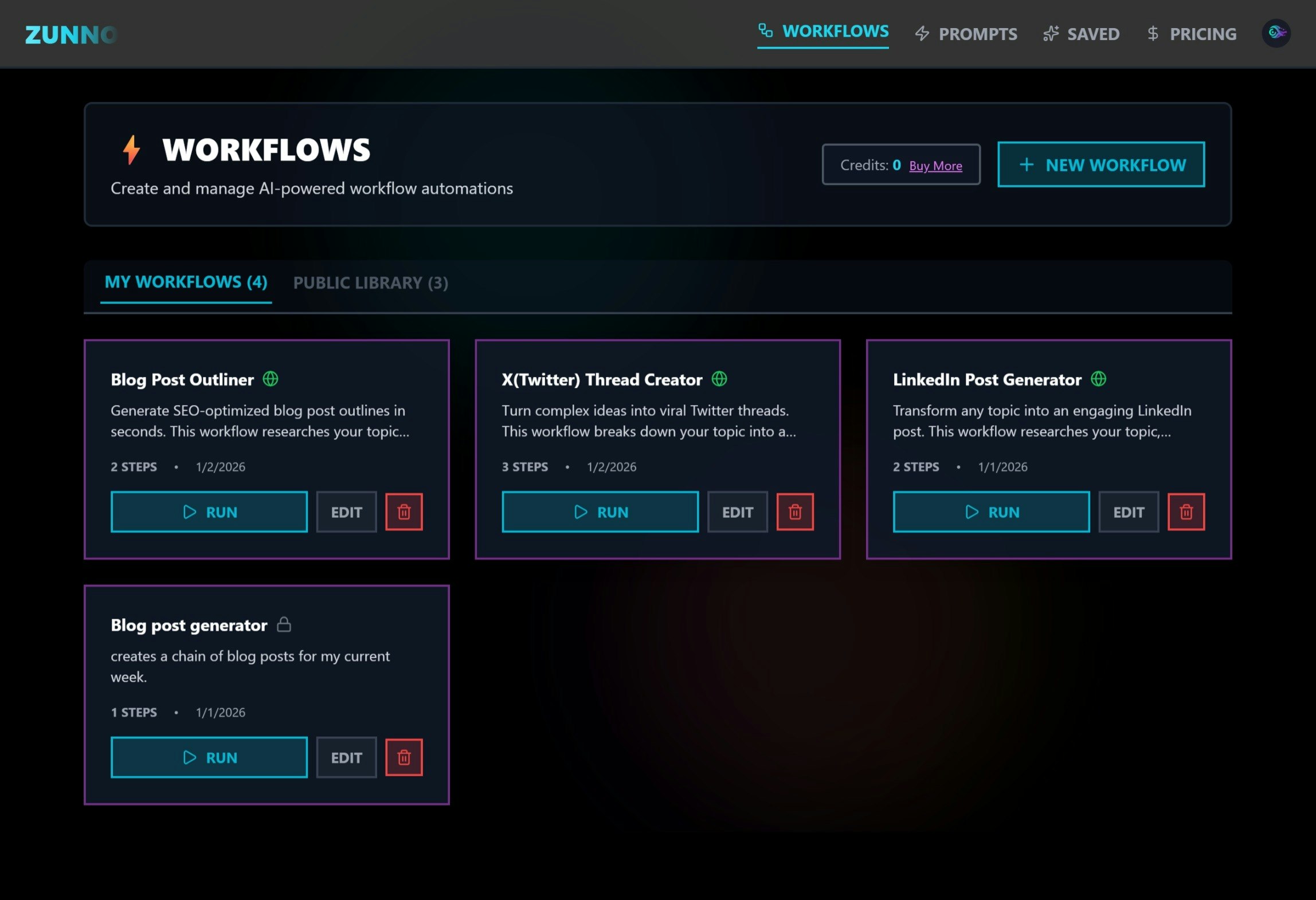Click globe icon next to Blog Post Outliner

point(270,379)
